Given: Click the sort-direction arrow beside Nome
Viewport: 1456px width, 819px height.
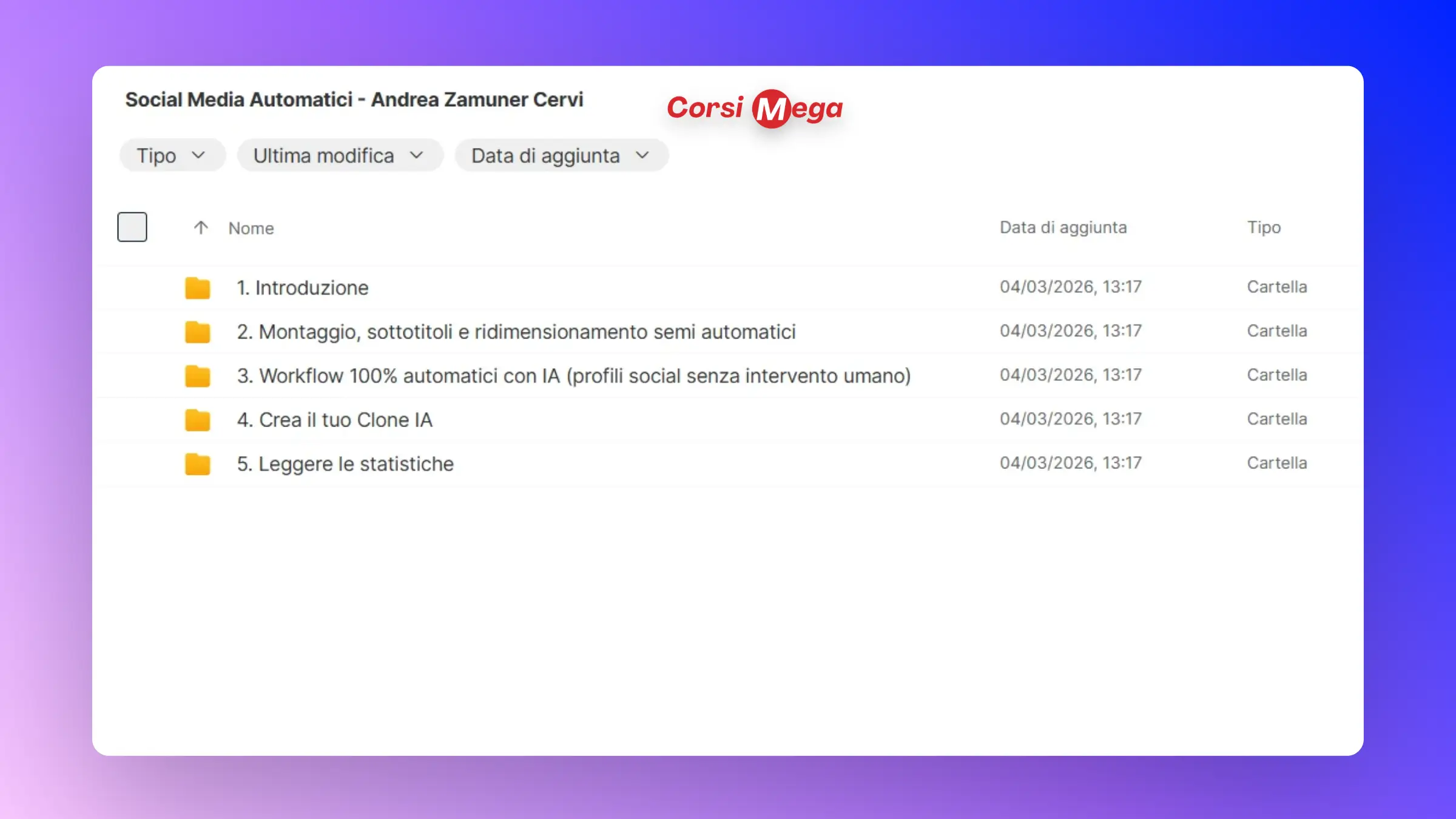Looking at the screenshot, I should tap(201, 227).
